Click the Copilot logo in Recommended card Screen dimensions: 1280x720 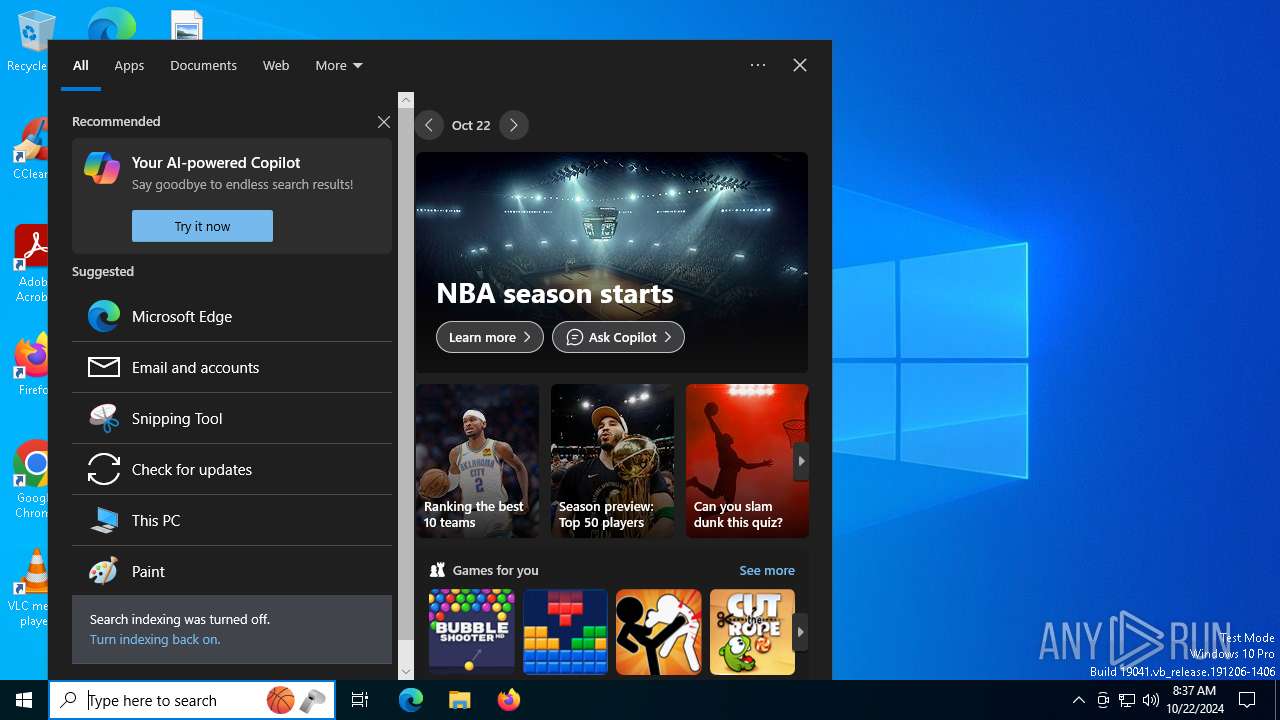click(x=102, y=168)
